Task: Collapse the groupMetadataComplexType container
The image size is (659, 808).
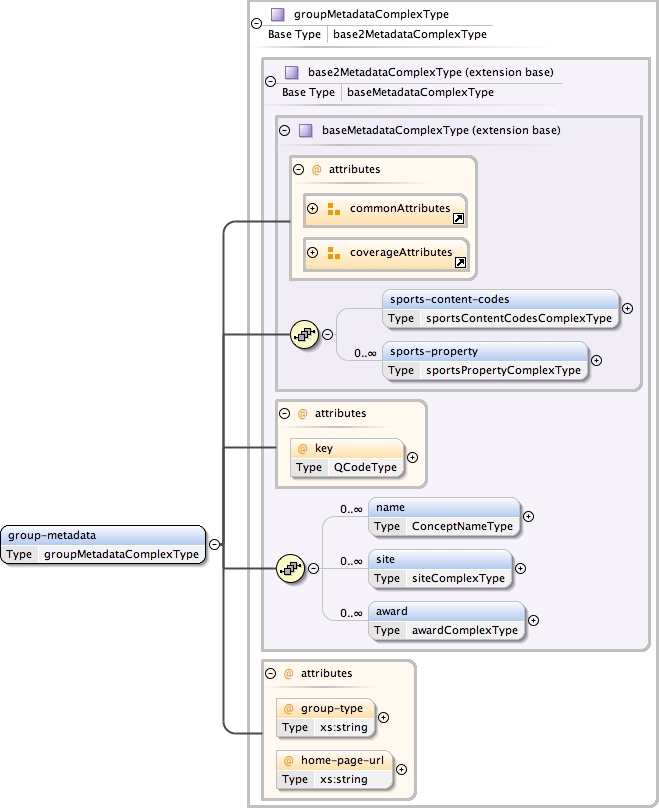Action: tap(257, 23)
